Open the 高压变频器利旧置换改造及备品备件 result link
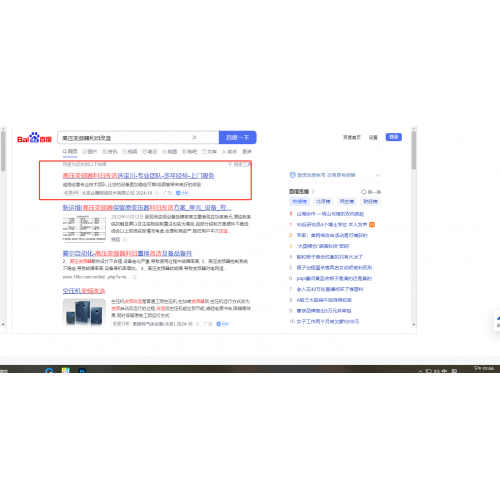Image resolution: width=500 pixels, height=500 pixels. (x=127, y=253)
